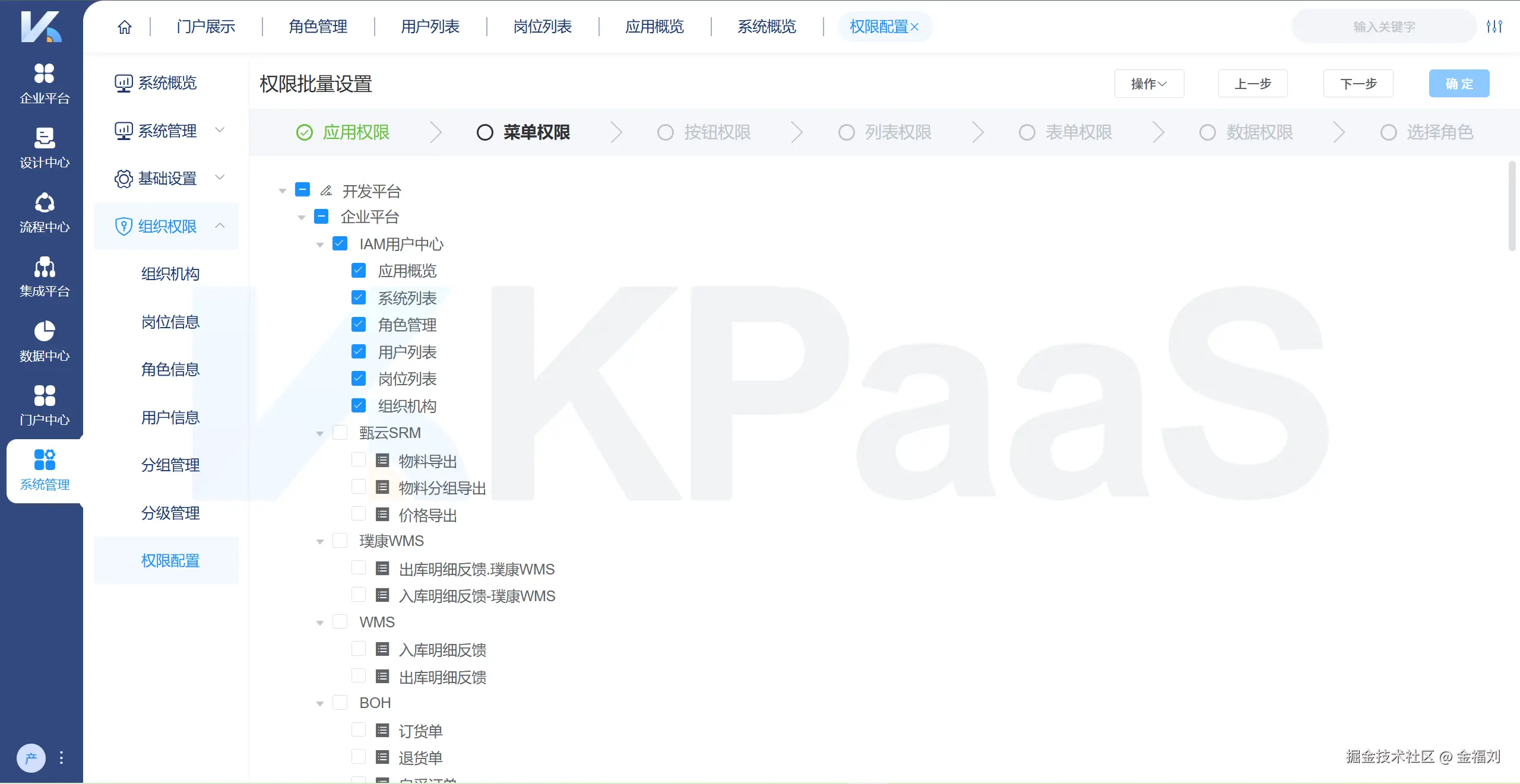Click inside the keyword search input field

point(1383,26)
